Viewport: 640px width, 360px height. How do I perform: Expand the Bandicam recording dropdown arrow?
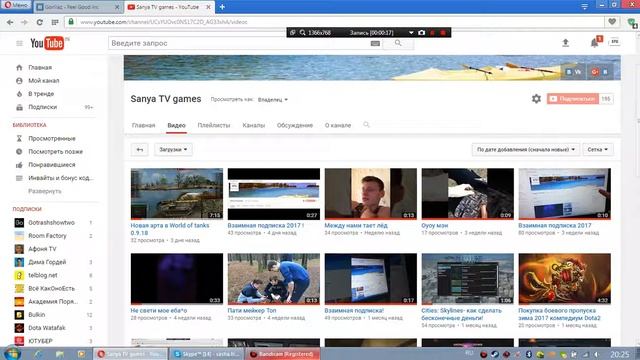point(411,33)
